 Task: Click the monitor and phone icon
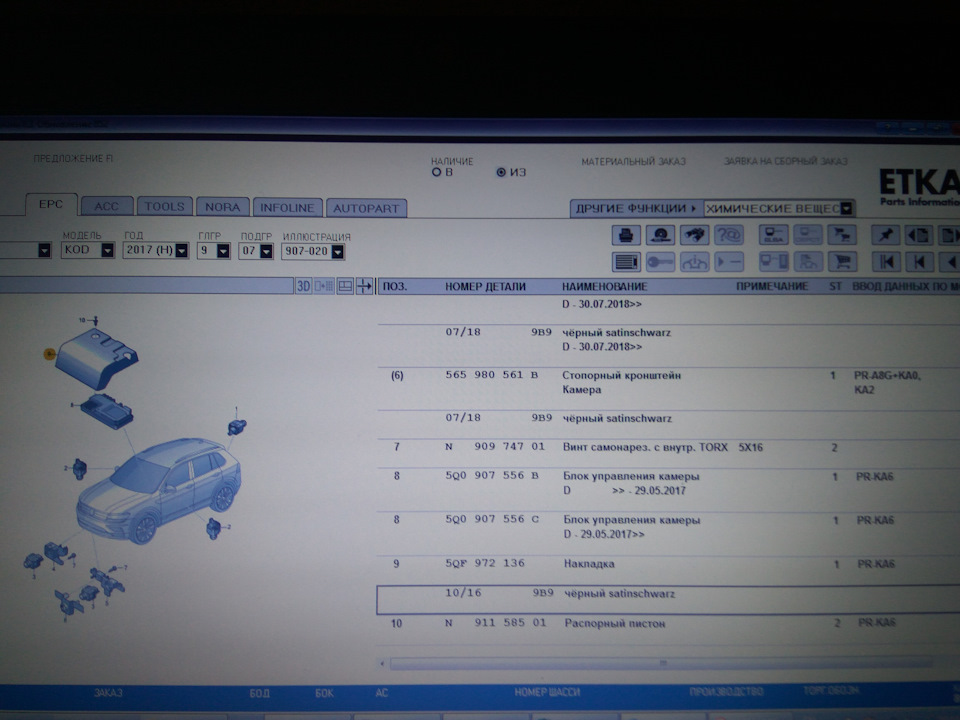click(x=773, y=262)
